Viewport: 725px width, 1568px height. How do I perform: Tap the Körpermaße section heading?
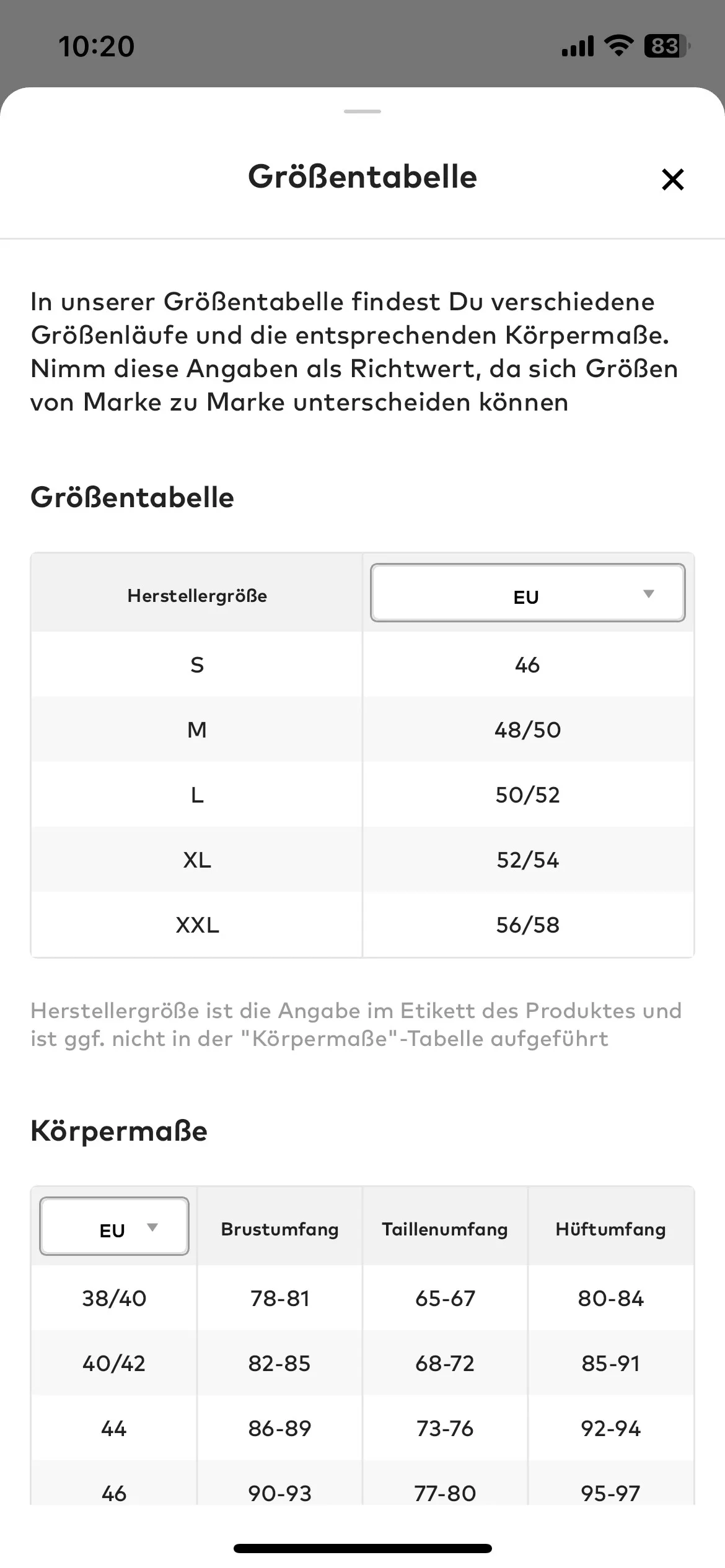point(119,1131)
